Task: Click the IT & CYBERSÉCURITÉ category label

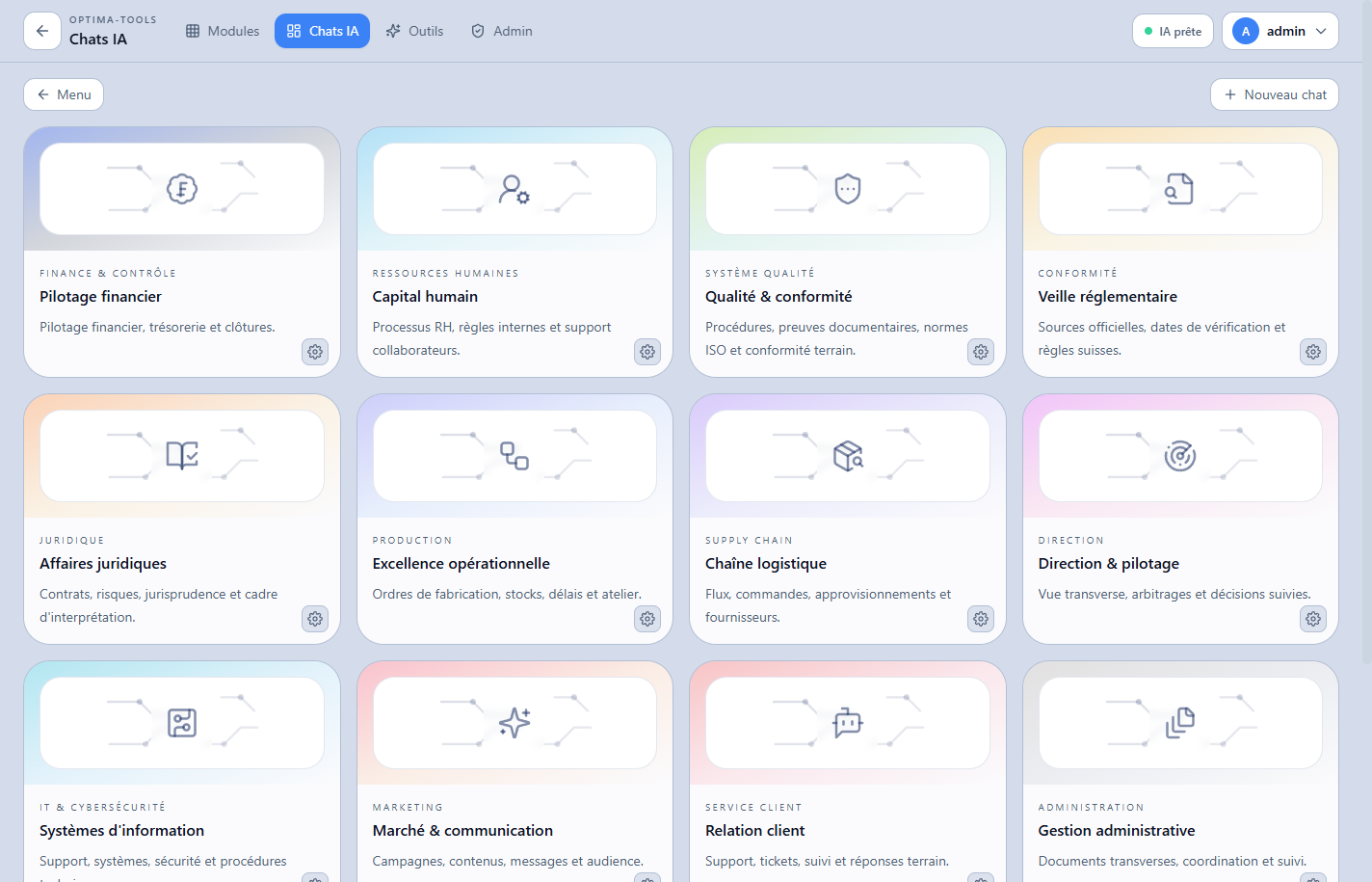Action: click(x=102, y=808)
